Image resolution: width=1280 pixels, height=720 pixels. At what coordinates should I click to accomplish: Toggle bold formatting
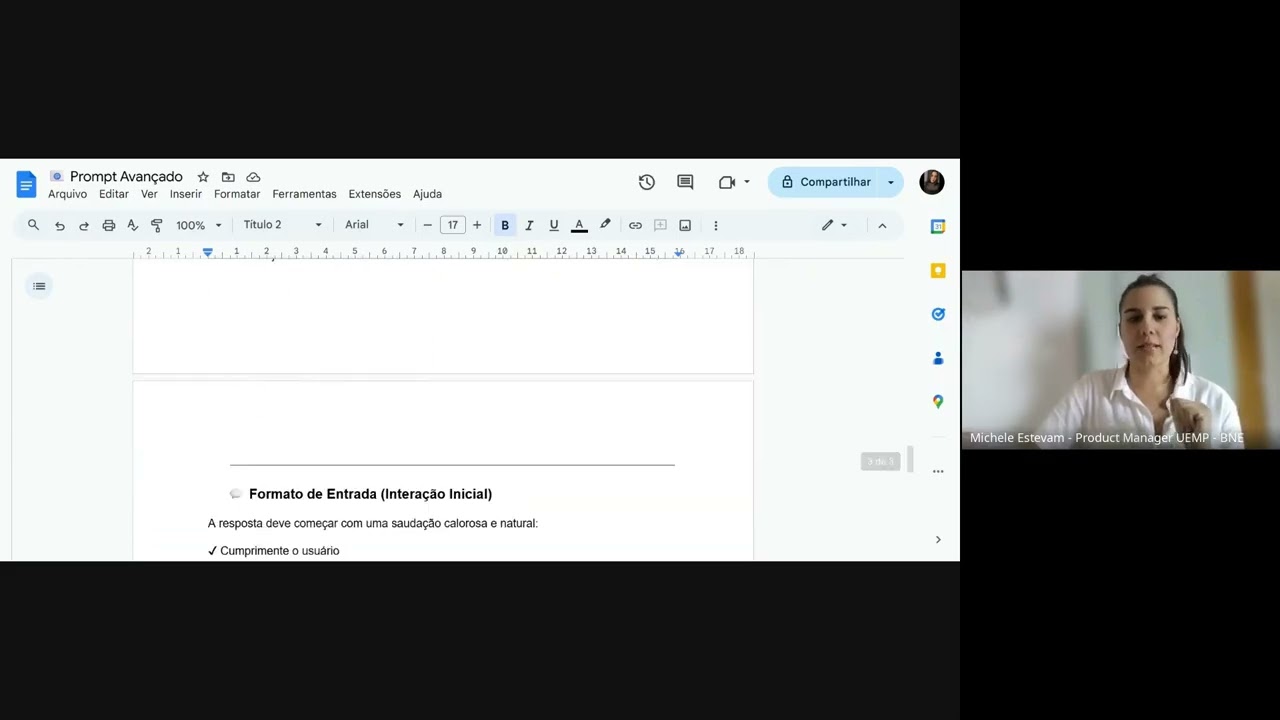tap(505, 225)
